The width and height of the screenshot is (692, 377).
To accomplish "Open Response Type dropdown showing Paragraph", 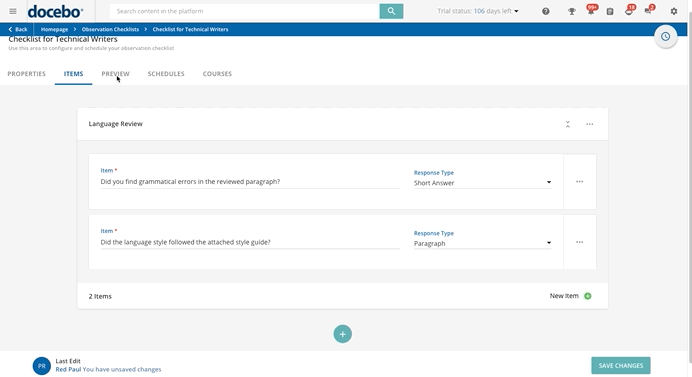I will pyautogui.click(x=482, y=243).
